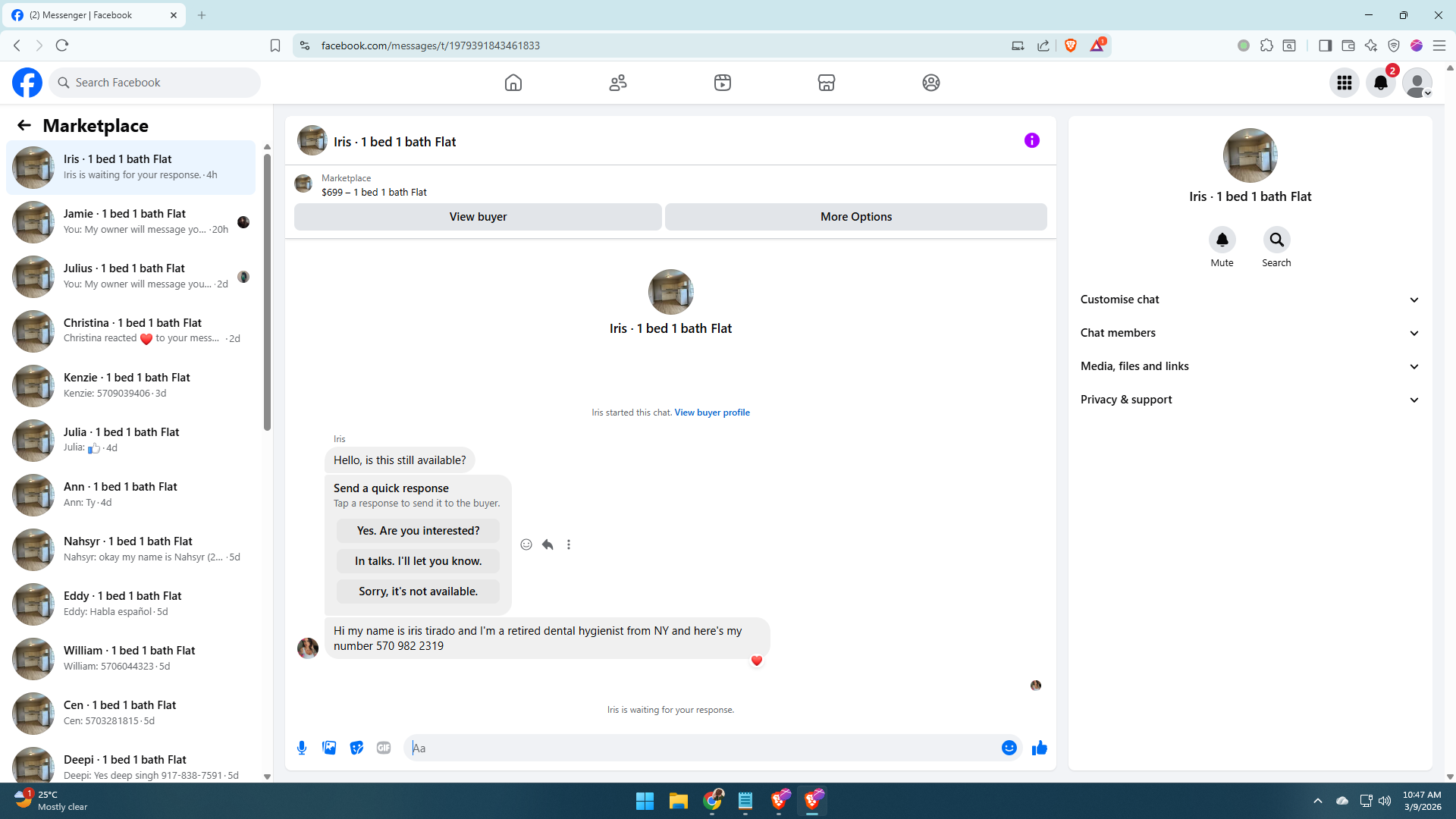
Task: Send a thumbs-up like
Action: tap(1039, 748)
